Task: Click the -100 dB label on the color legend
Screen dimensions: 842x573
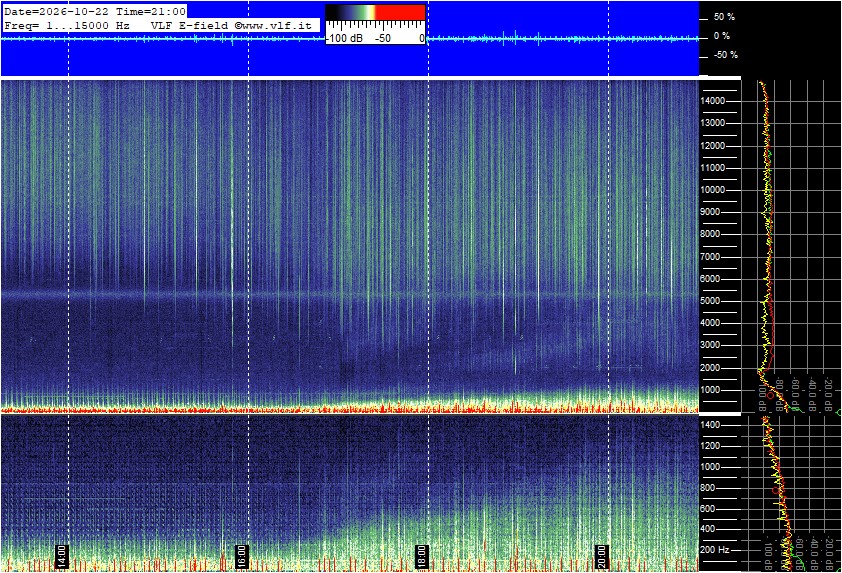Action: pyautogui.click(x=344, y=38)
